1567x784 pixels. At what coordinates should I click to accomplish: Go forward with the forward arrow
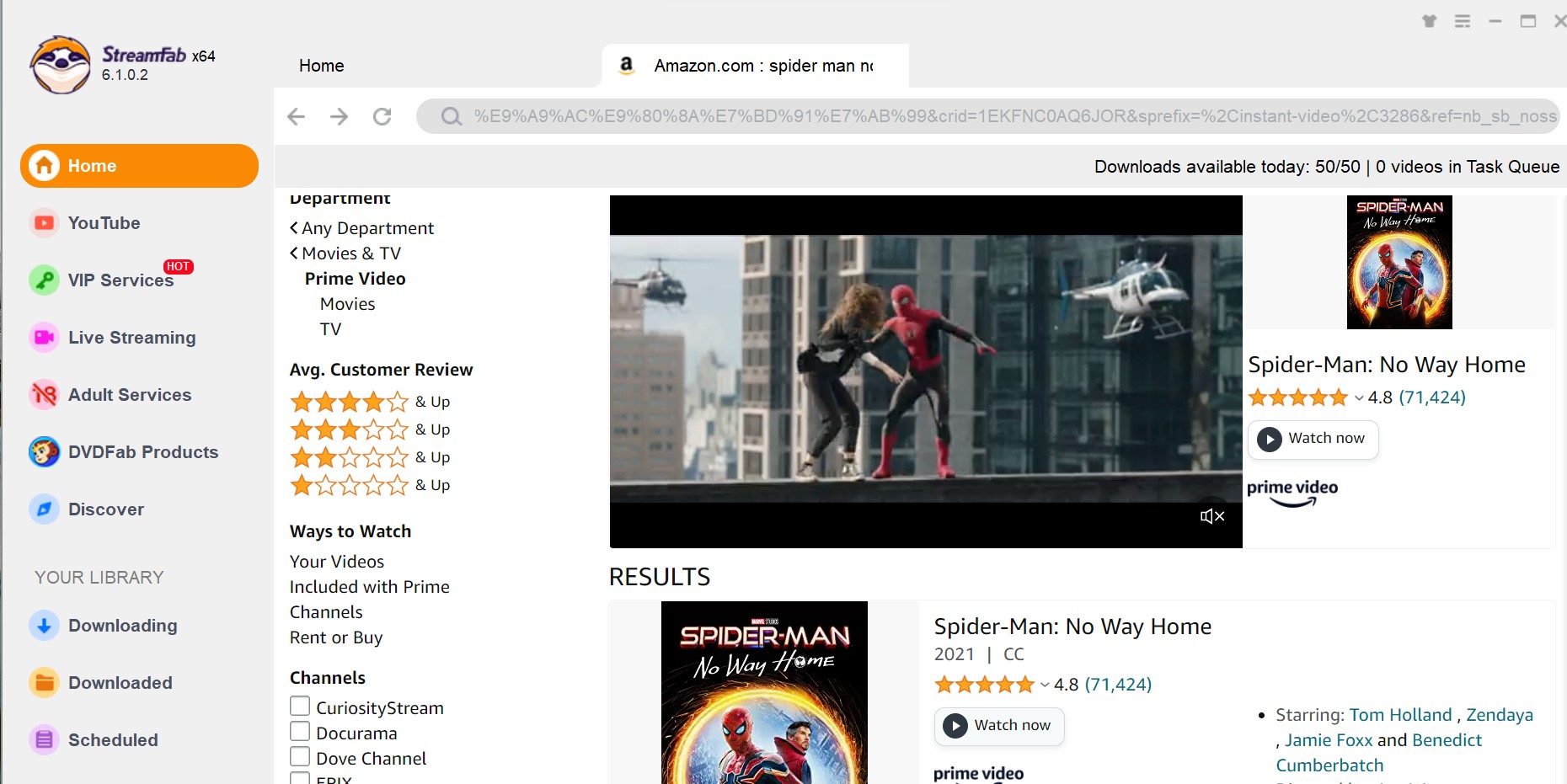coord(340,116)
